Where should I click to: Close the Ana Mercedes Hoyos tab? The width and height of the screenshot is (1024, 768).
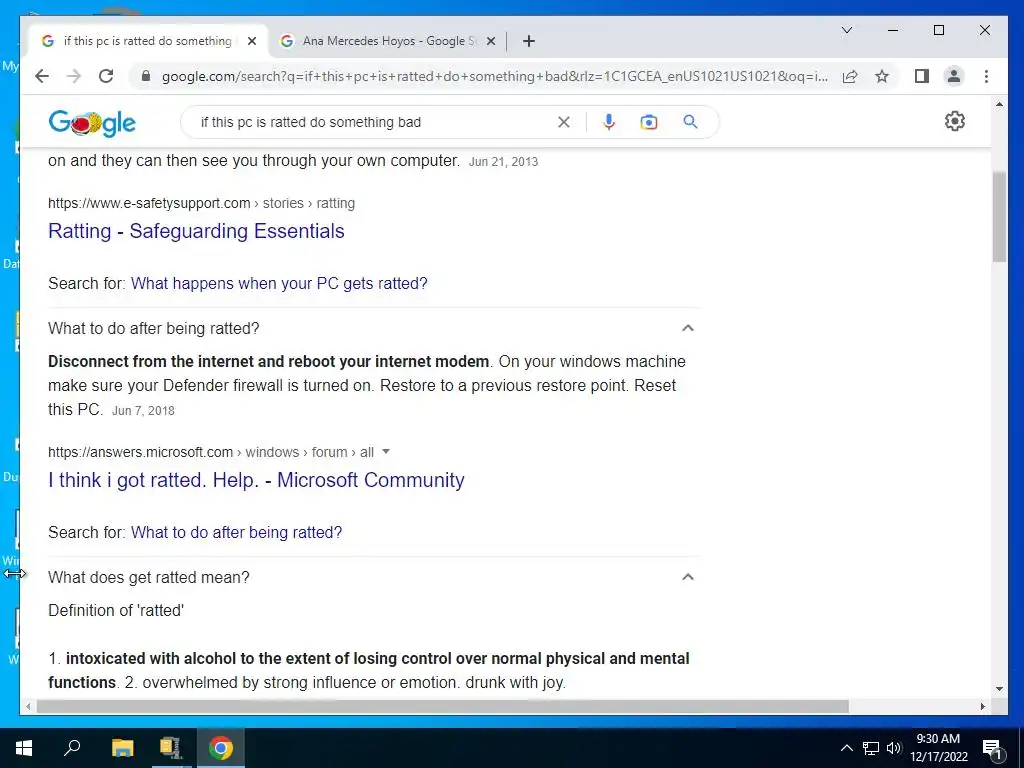[x=491, y=41]
